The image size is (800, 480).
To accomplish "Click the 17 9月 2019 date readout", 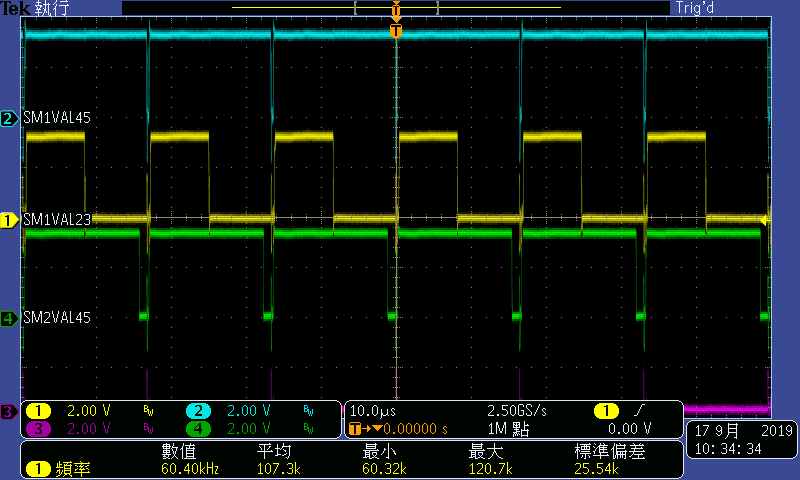I will [743, 431].
